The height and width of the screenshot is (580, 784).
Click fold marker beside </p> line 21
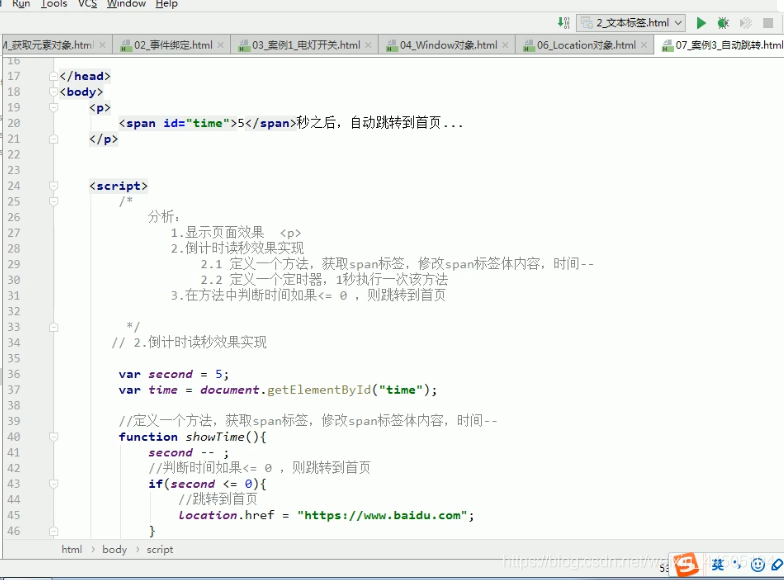pyautogui.click(x=54, y=139)
